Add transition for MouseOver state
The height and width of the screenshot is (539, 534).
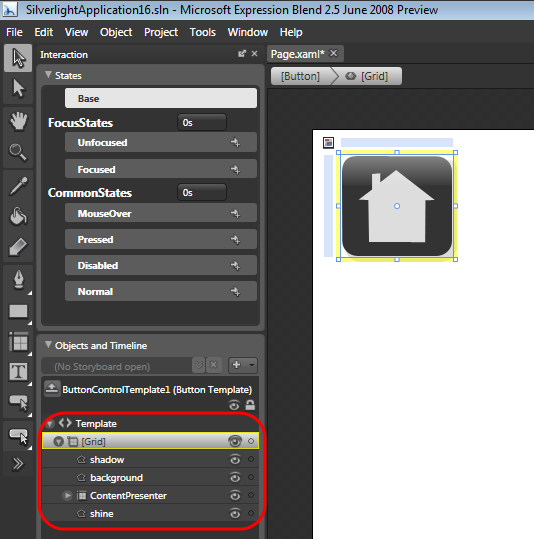tap(236, 213)
